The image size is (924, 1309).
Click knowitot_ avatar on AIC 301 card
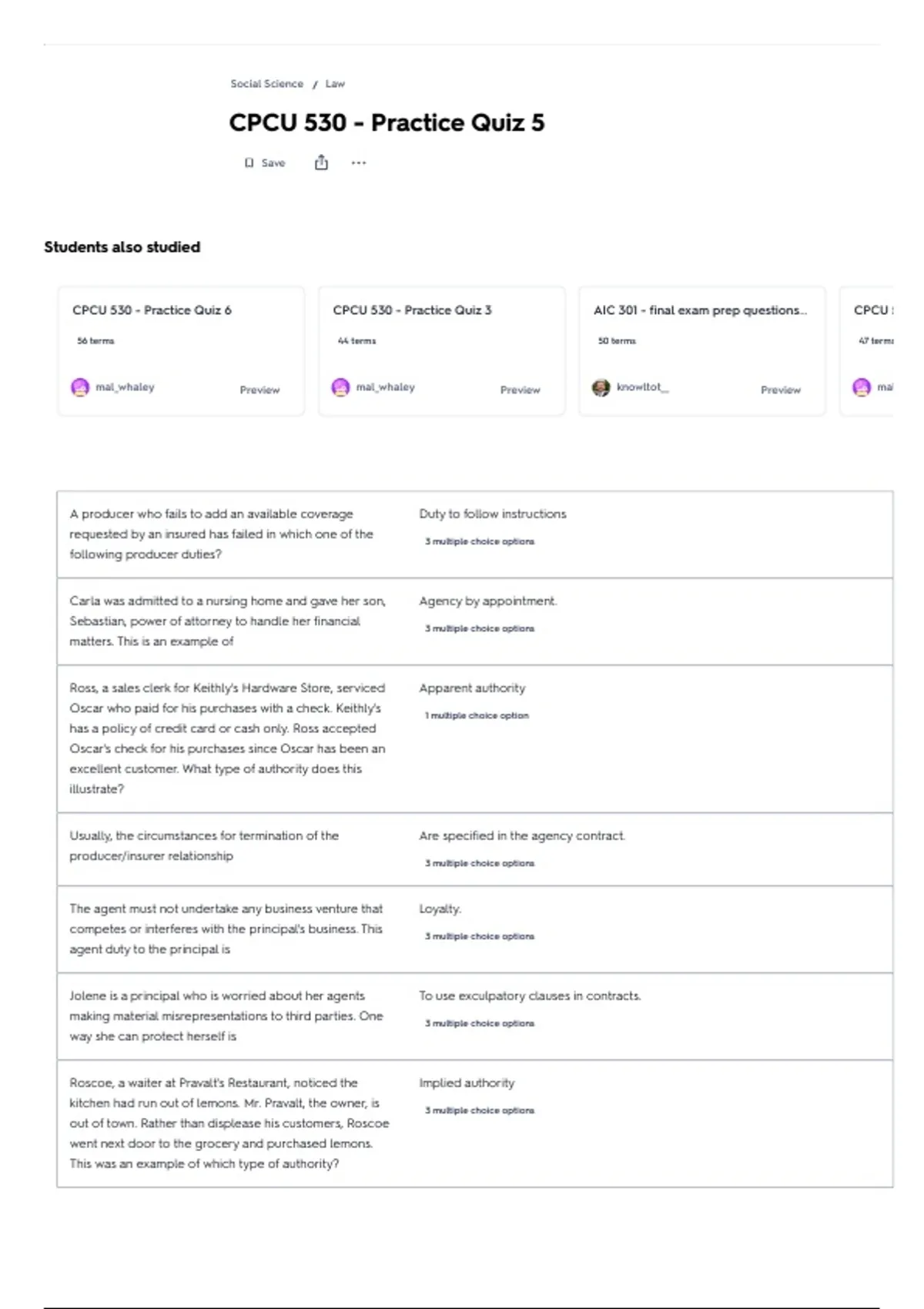click(x=601, y=387)
